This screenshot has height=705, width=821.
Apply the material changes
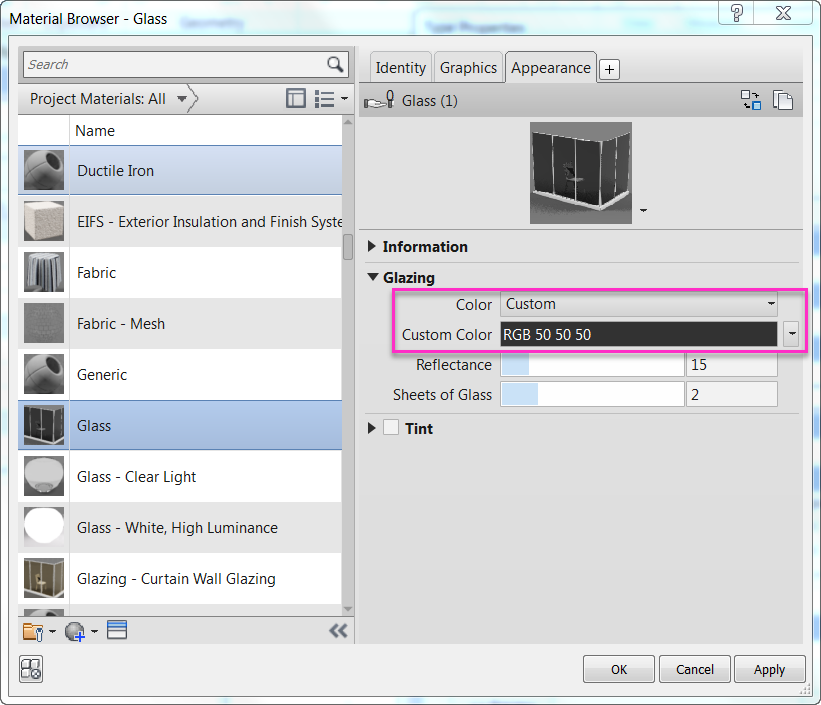(769, 669)
